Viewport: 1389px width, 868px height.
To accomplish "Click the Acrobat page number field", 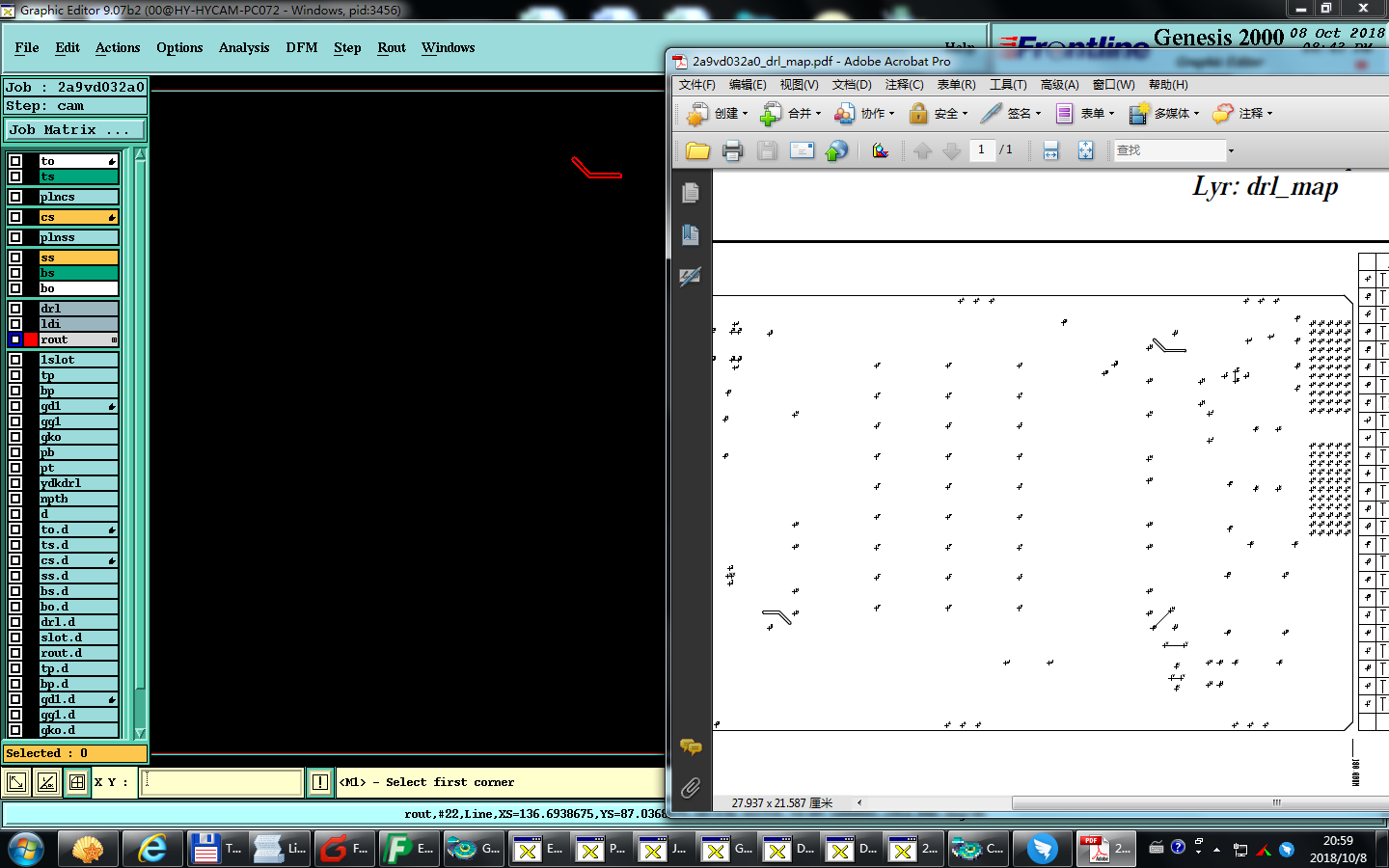I will pos(981,150).
